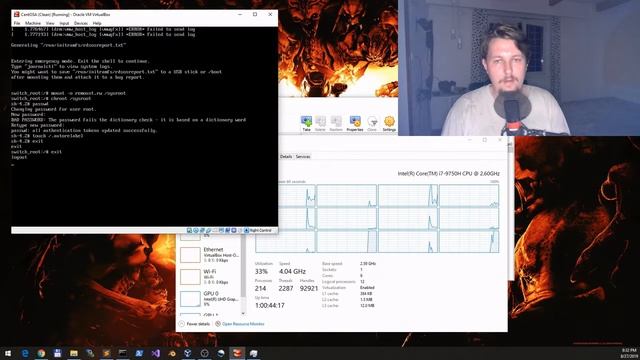Click the Restore snapshot icon in VirtualBox Manager
The height and width of the screenshot is (360, 640).
coord(336,123)
